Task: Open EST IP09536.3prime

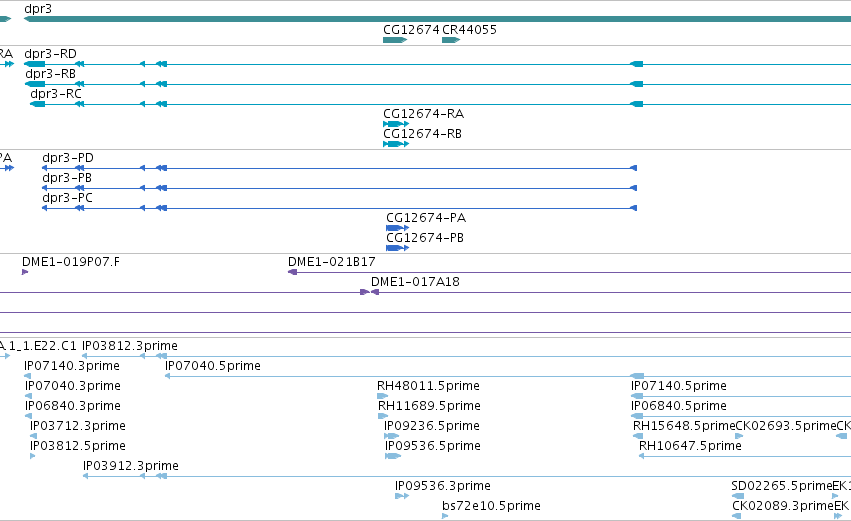Action: 443,486
